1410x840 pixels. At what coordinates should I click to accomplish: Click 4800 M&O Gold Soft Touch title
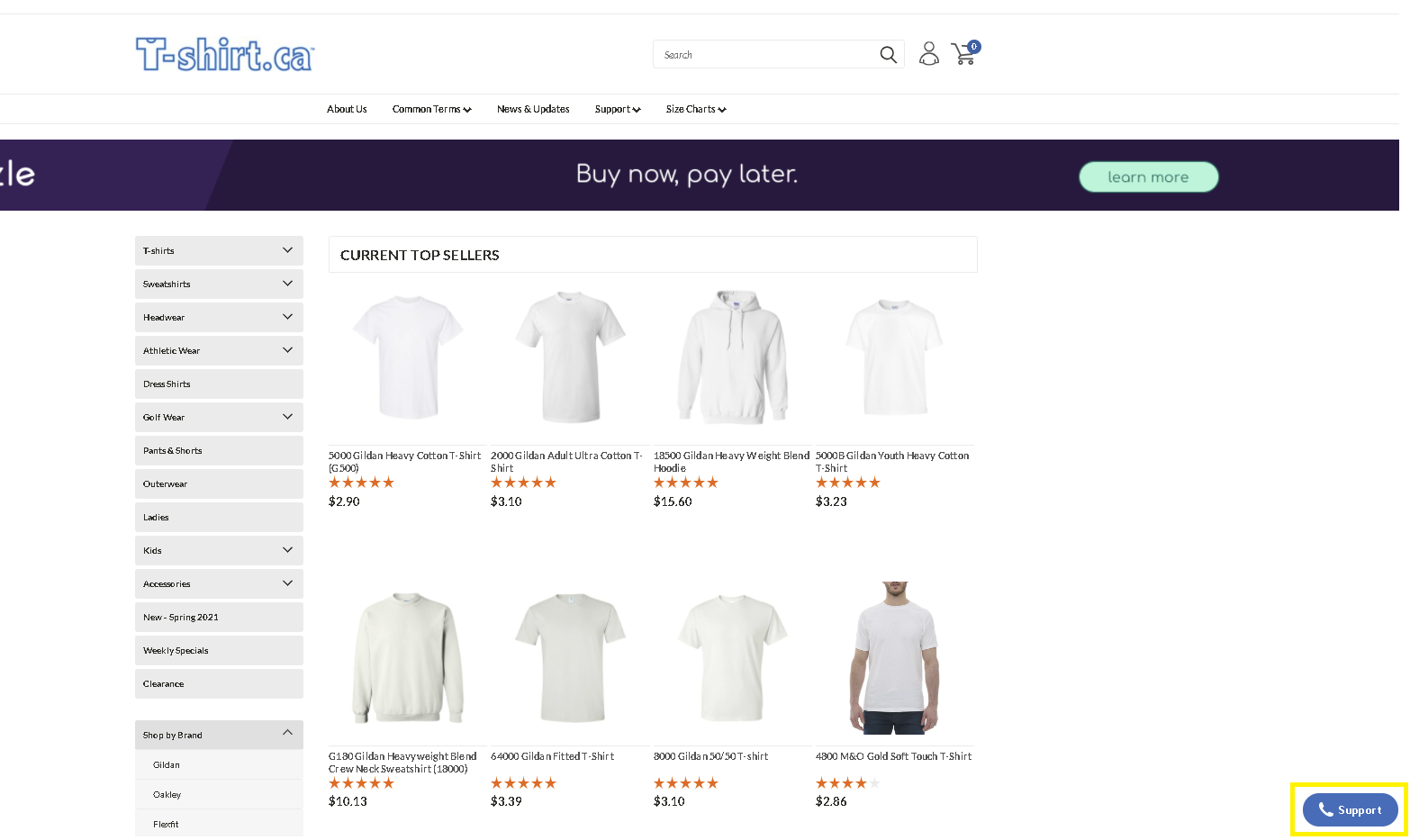click(893, 756)
